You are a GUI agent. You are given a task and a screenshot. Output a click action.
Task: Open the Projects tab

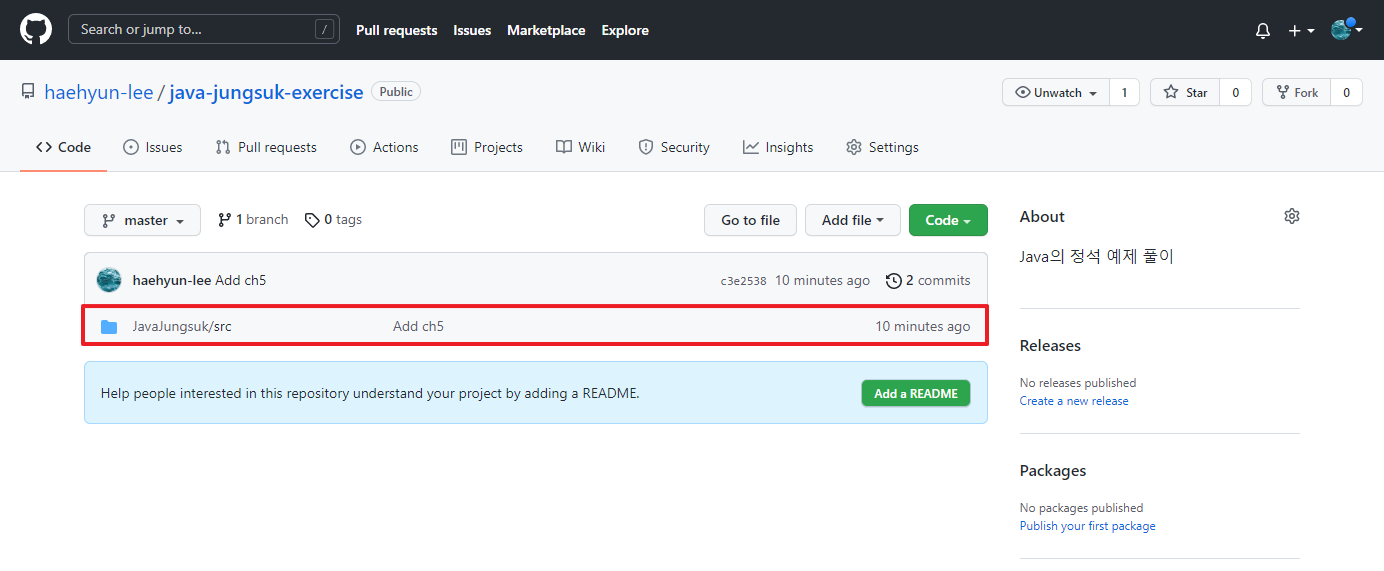(x=487, y=147)
